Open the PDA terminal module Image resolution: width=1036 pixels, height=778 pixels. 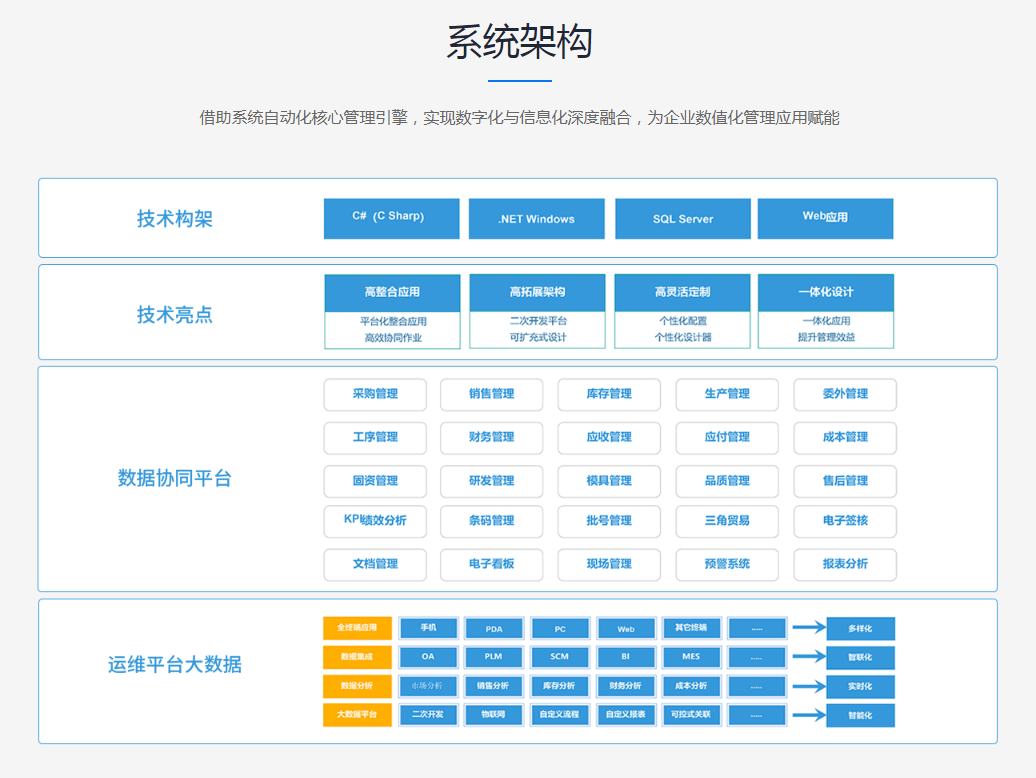coord(494,628)
